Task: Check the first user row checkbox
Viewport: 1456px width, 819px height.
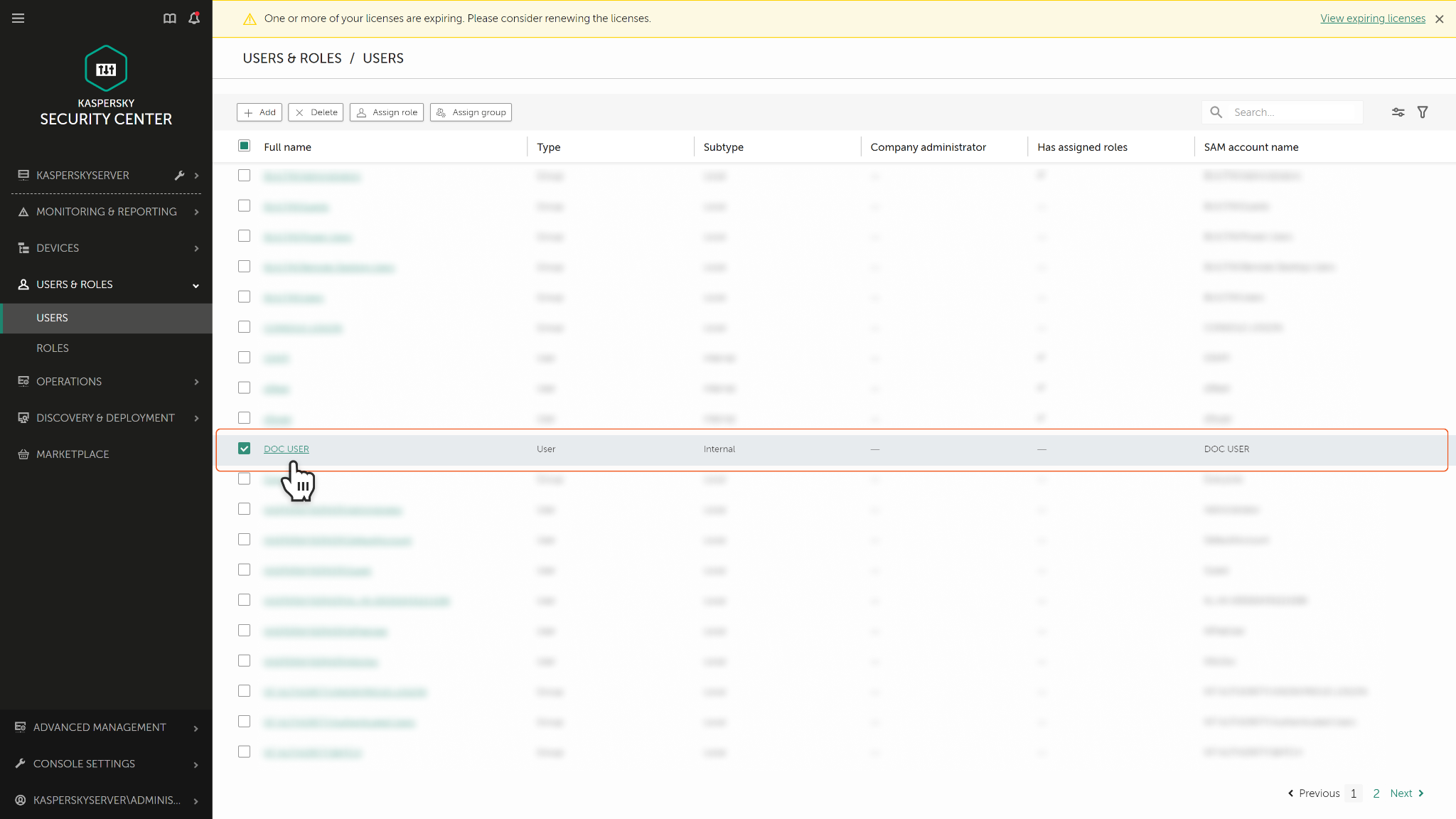Action: click(x=244, y=175)
